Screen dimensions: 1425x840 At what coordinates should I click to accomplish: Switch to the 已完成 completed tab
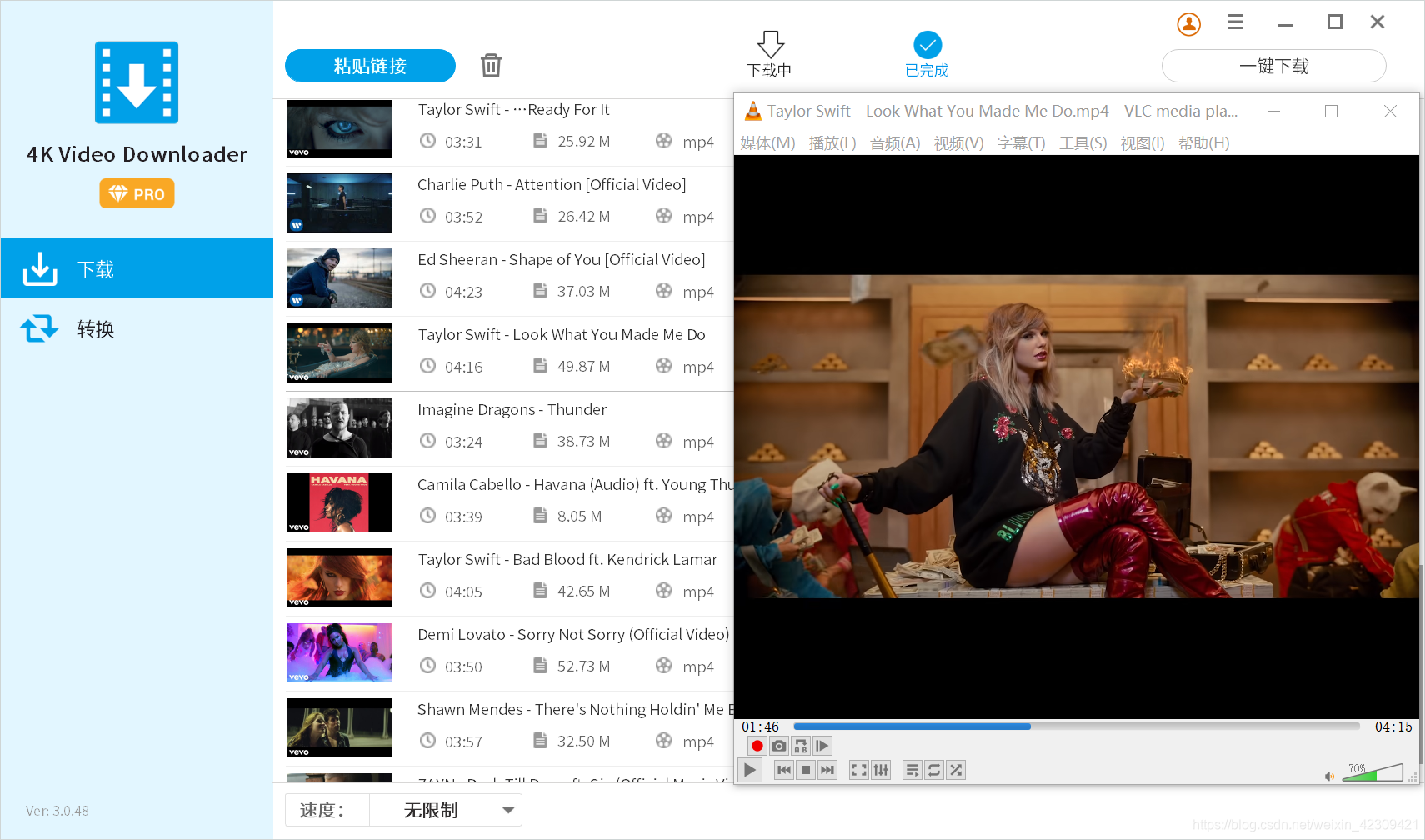click(x=927, y=55)
